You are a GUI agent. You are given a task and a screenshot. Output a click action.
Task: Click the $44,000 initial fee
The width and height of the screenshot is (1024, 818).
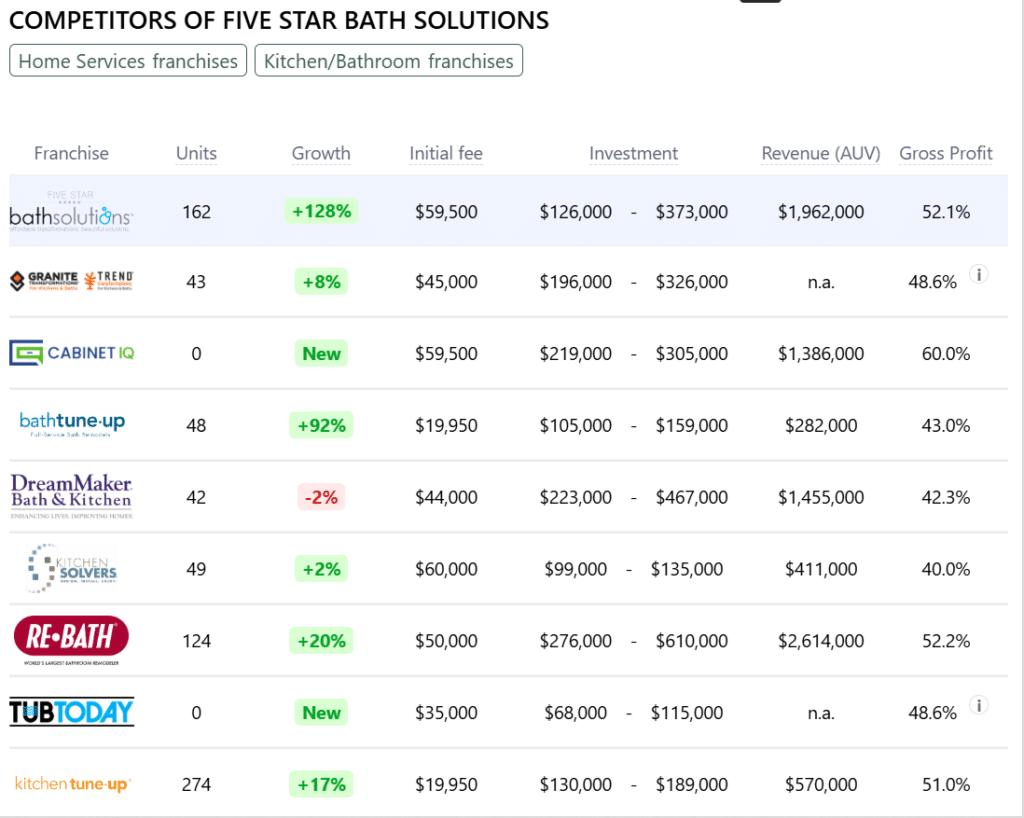click(446, 497)
